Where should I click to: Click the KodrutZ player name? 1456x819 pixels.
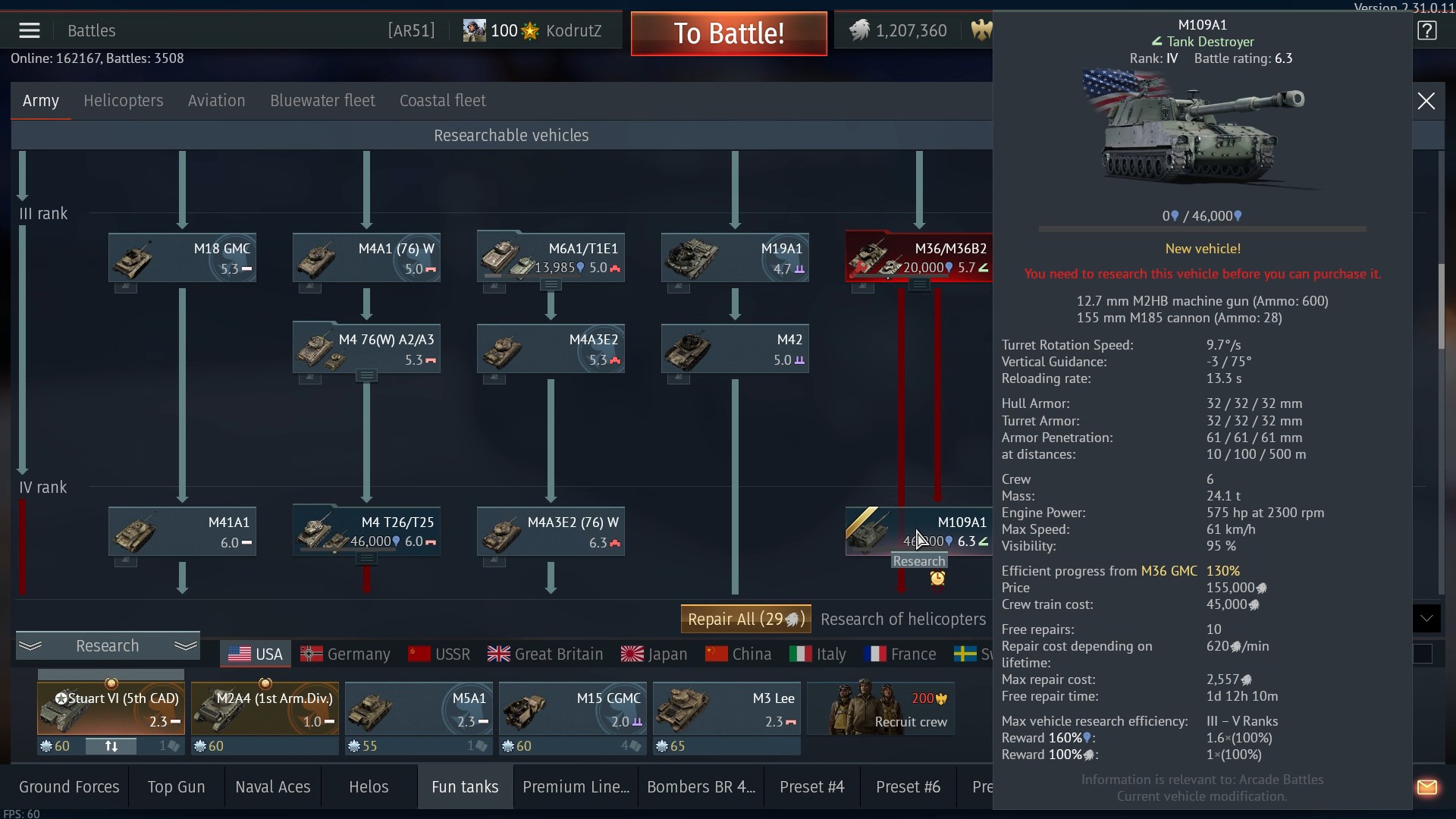pos(573,31)
